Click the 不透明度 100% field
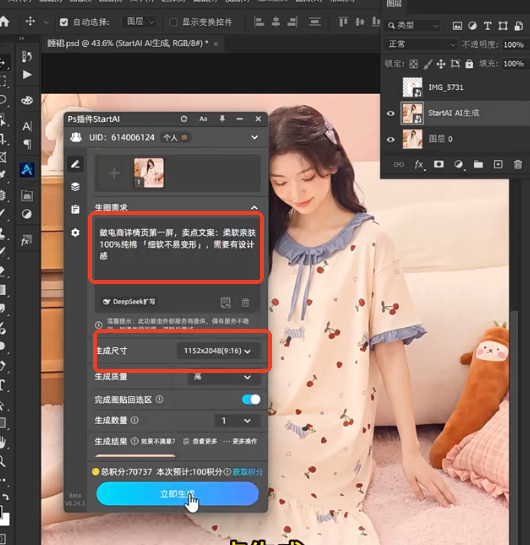Image resolution: width=530 pixels, height=545 pixels. pyautogui.click(x=514, y=45)
